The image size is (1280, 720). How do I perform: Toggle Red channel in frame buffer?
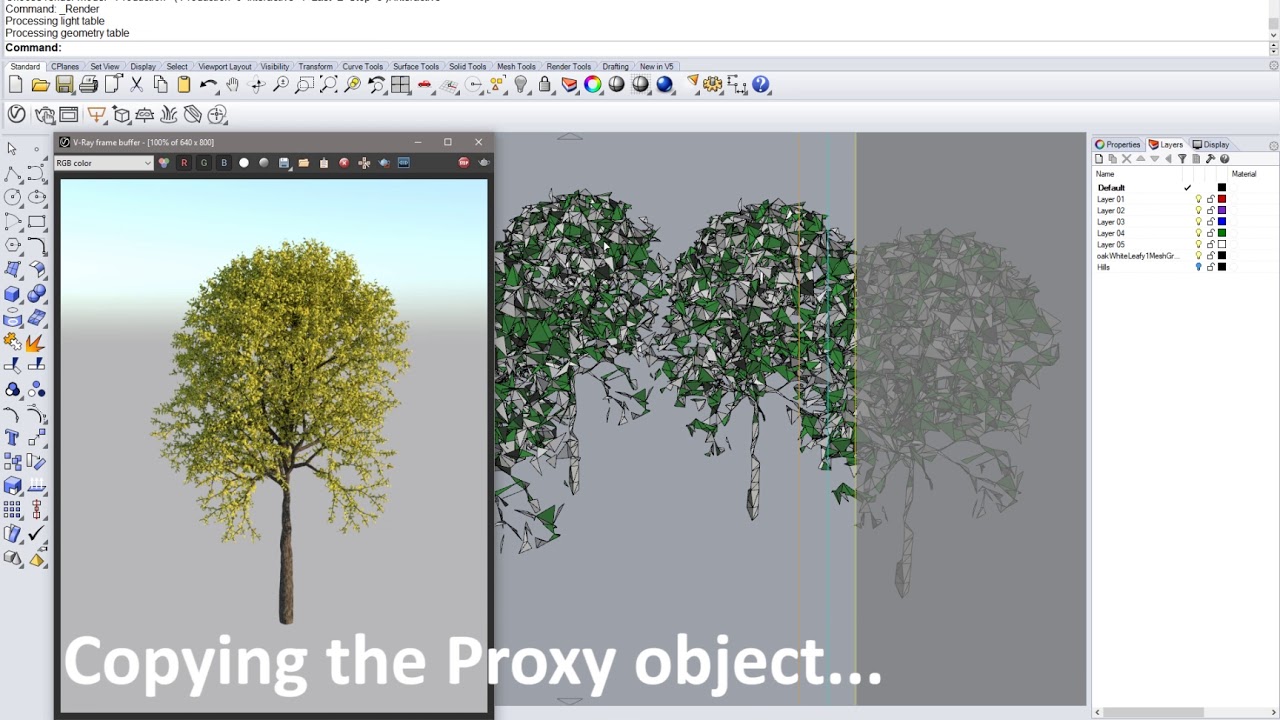(184, 163)
